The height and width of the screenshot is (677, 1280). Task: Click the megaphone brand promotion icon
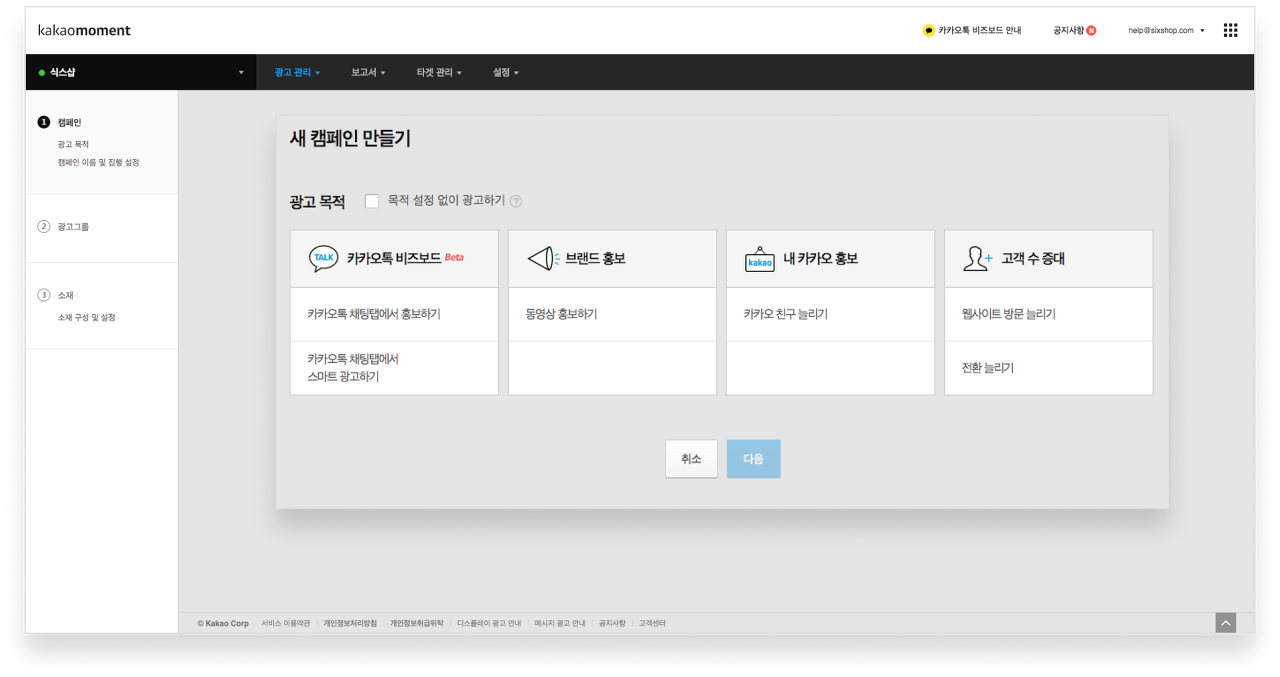542,258
